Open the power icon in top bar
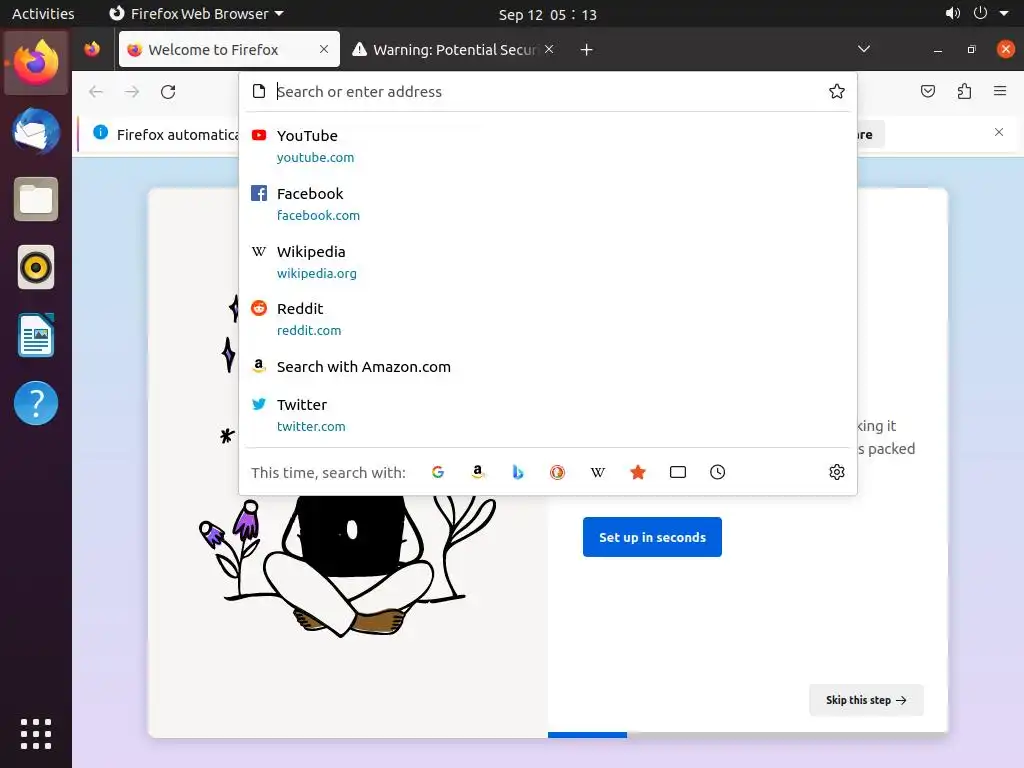The image size is (1024, 768). click(x=980, y=13)
